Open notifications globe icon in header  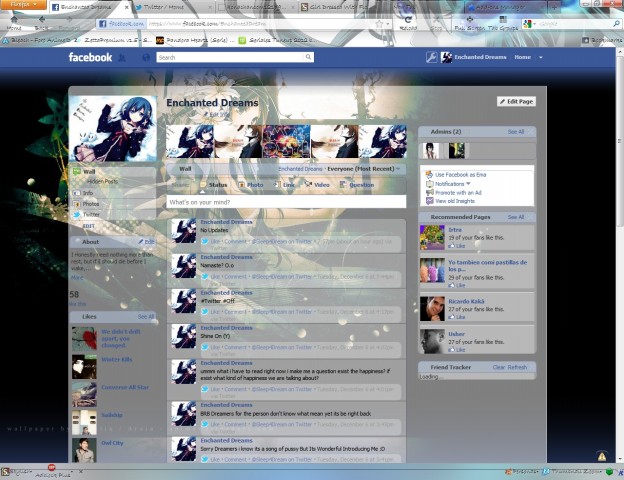146,58
